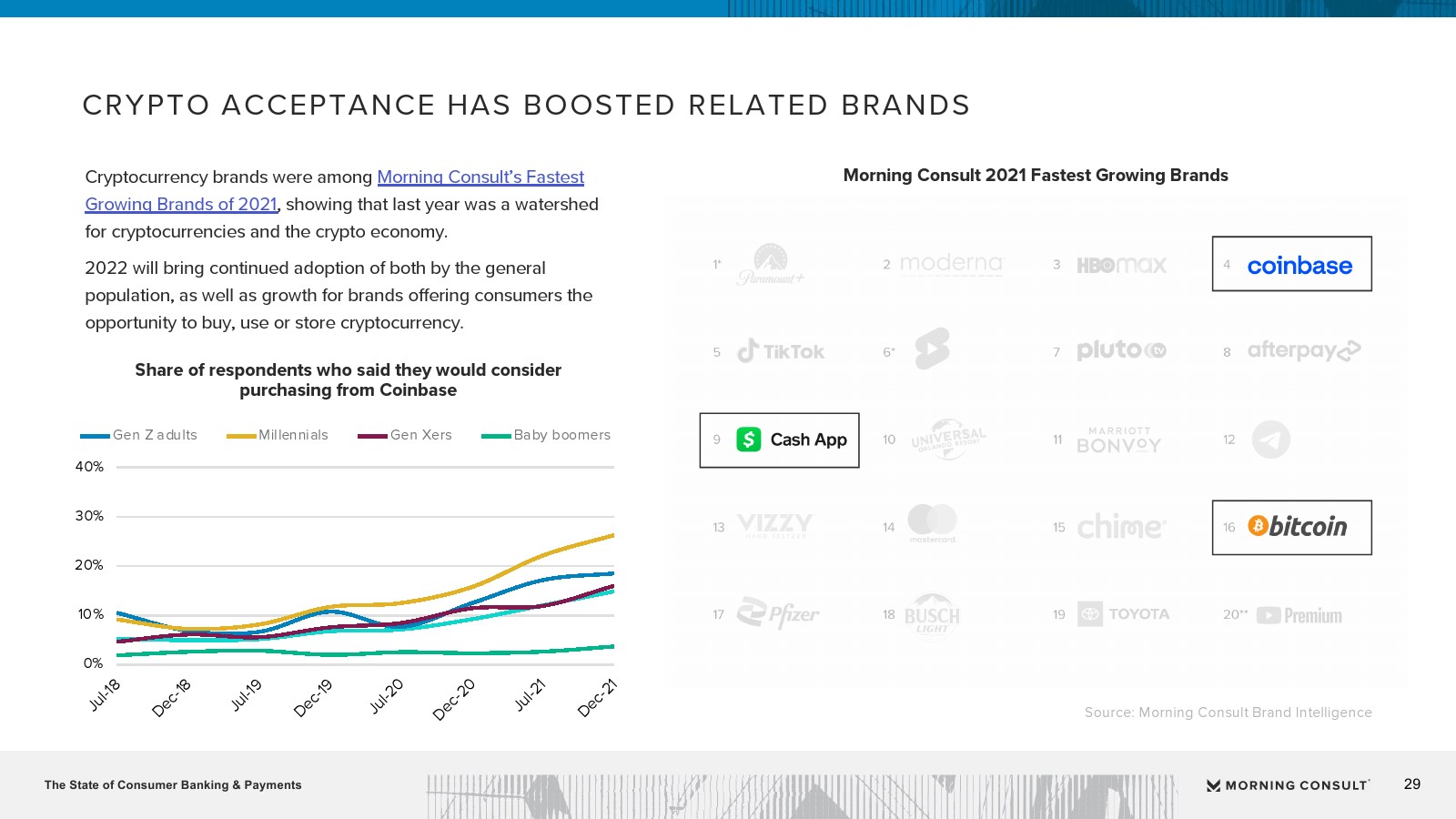
Task: Select the YouTube Premium logo
Action: click(x=1299, y=616)
